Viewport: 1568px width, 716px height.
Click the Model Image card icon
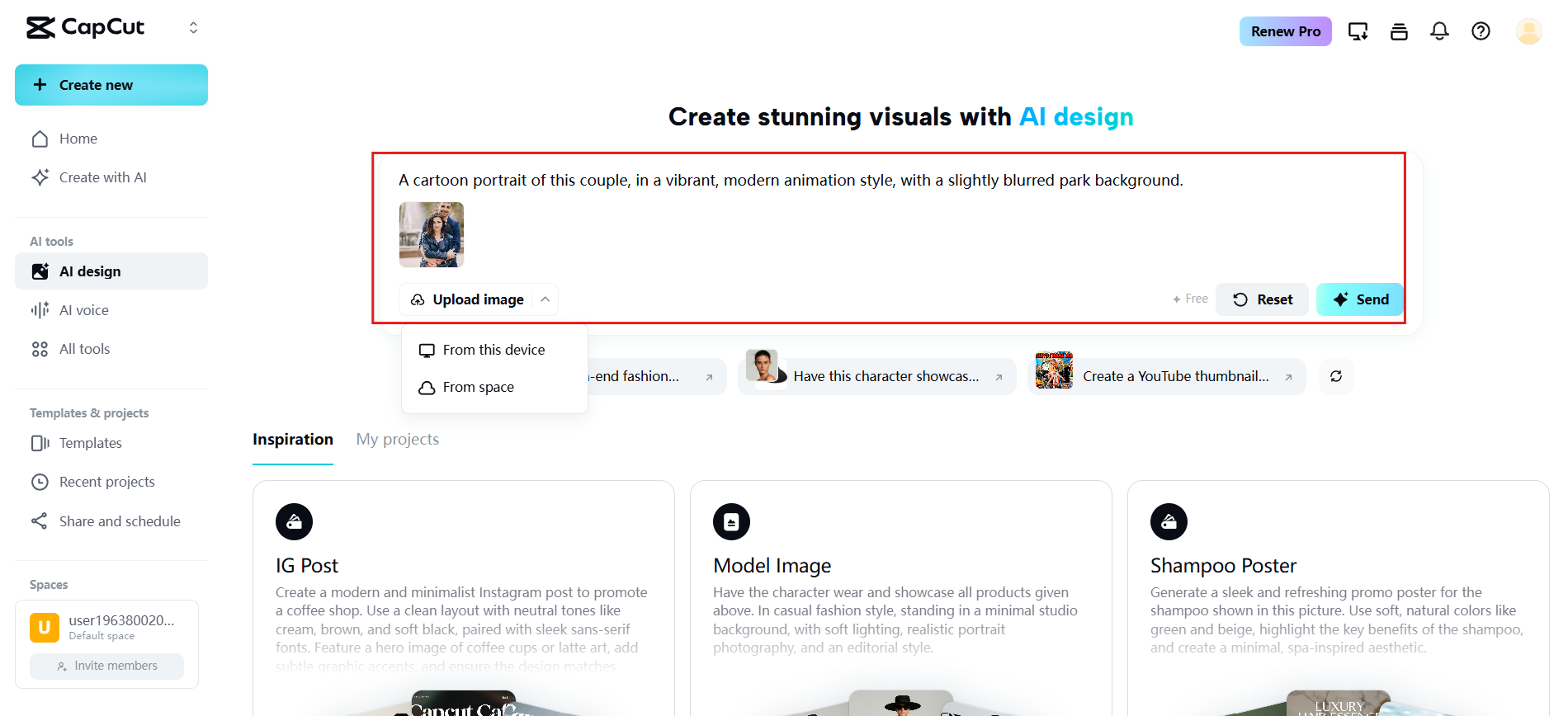point(731,521)
